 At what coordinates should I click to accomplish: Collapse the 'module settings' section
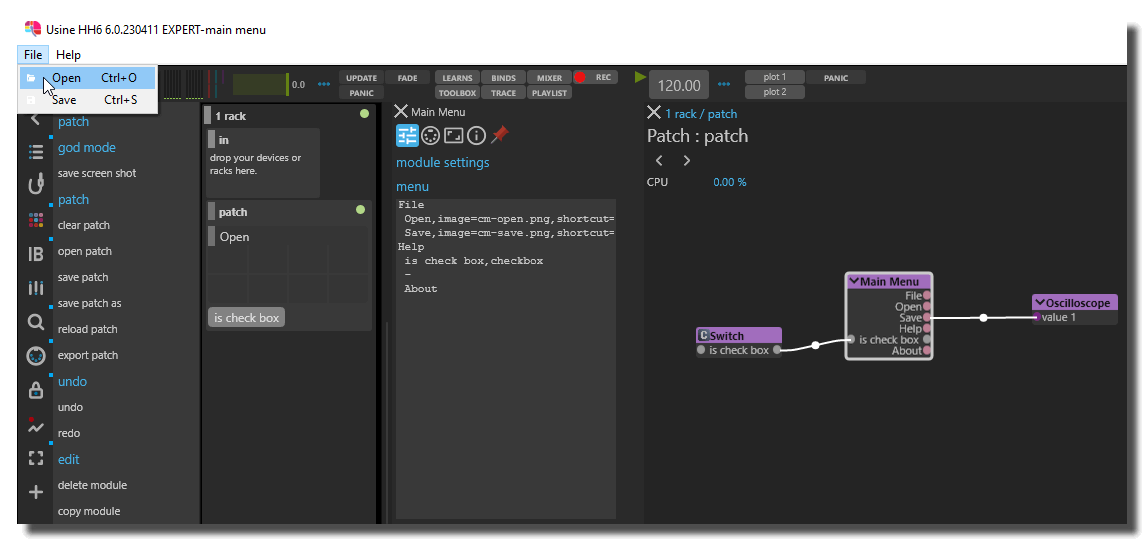click(443, 162)
